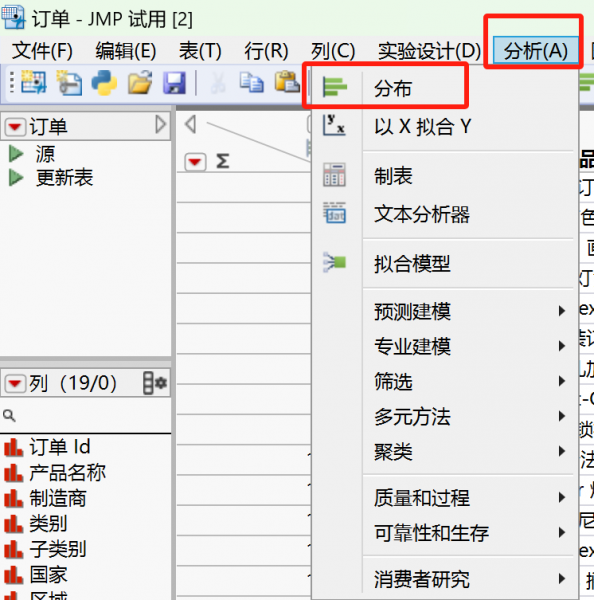This screenshot has height=600, width=594.
Task: Click the new data table toolbar icon
Action: tap(34, 82)
